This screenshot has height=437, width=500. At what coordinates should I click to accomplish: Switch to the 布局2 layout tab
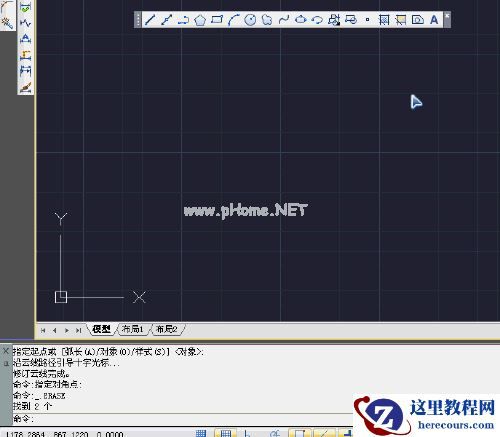[x=167, y=329]
